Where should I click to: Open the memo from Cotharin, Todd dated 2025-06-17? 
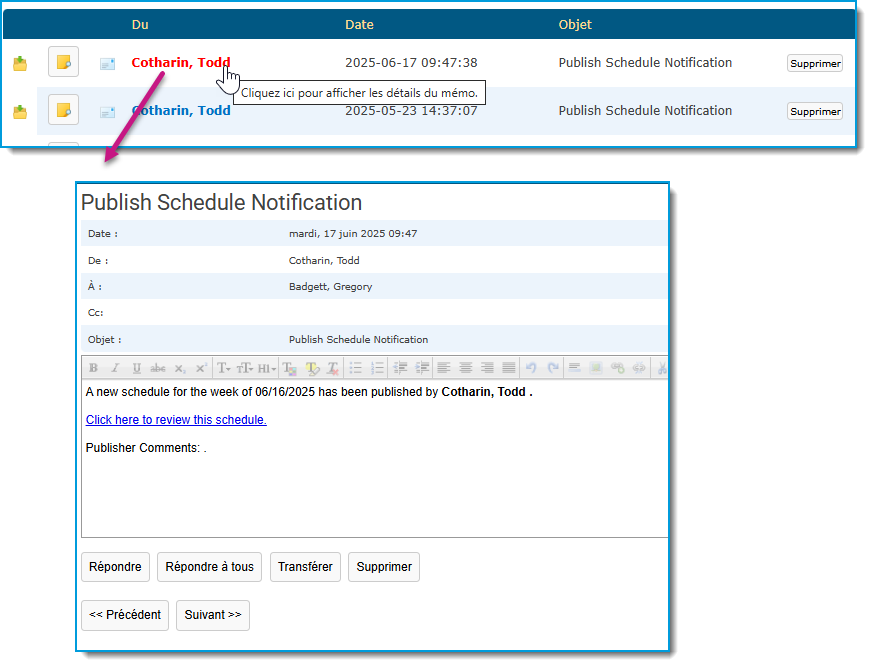[181, 62]
